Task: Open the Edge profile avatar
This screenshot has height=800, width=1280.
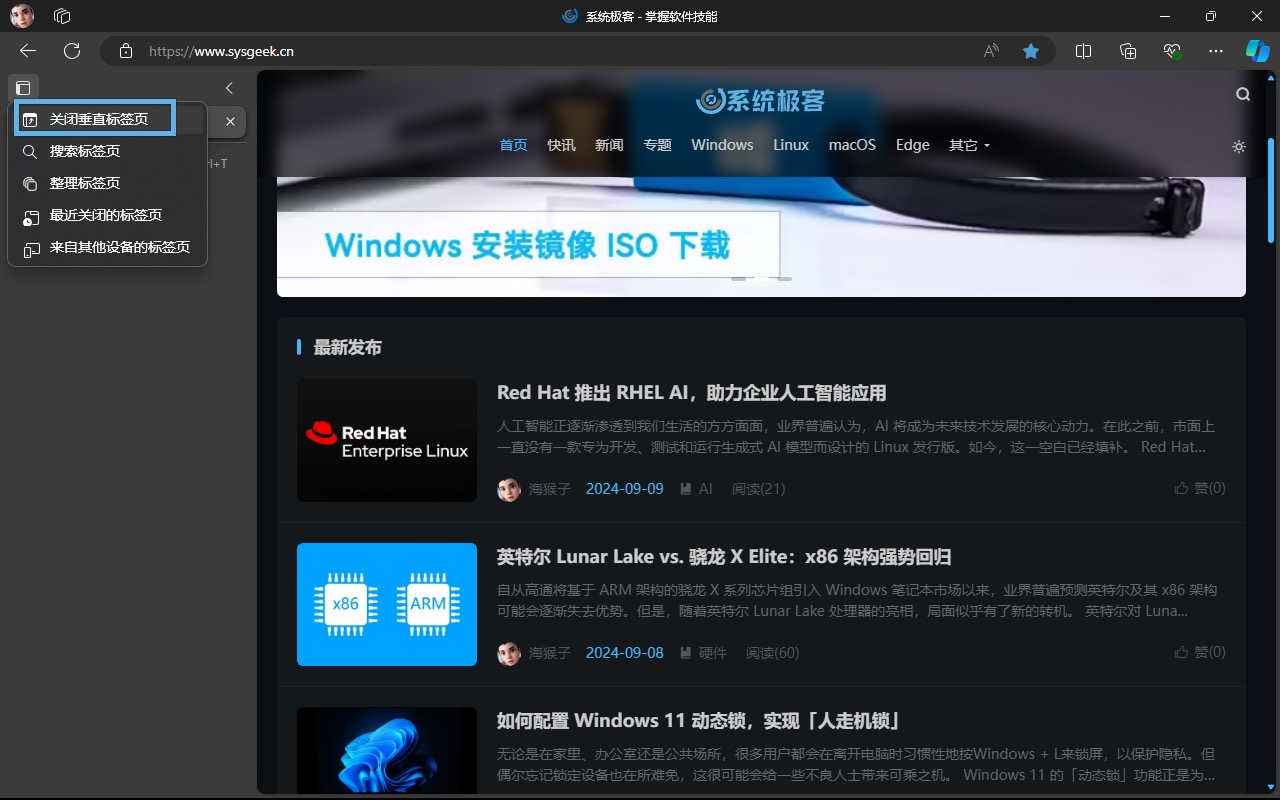Action: [22, 16]
